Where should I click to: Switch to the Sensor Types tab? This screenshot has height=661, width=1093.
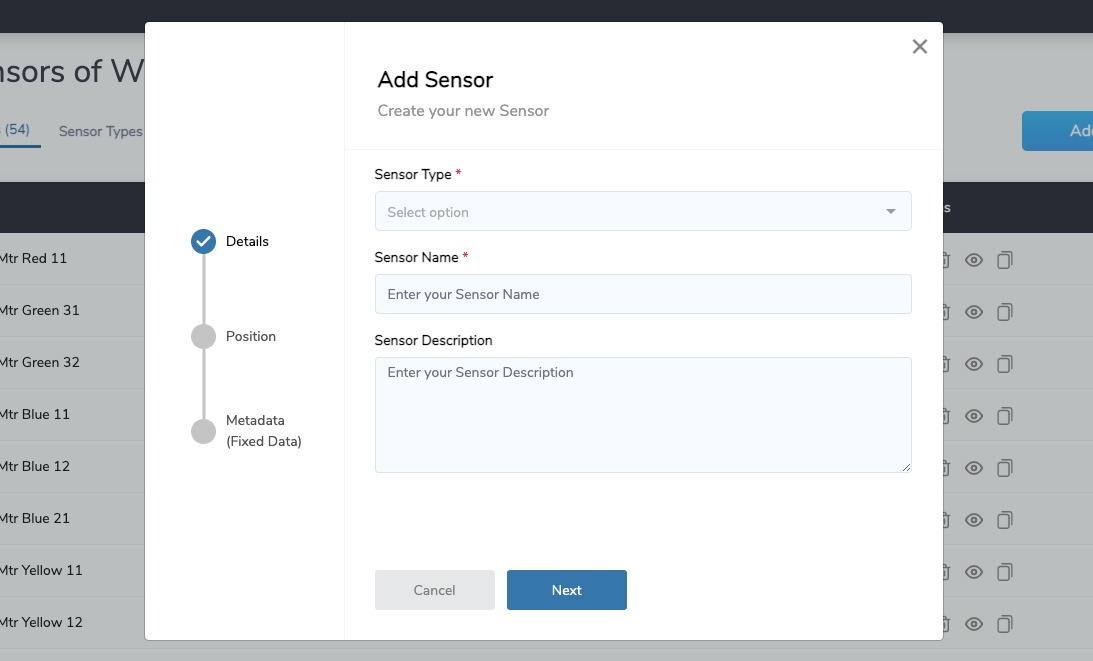(x=100, y=131)
